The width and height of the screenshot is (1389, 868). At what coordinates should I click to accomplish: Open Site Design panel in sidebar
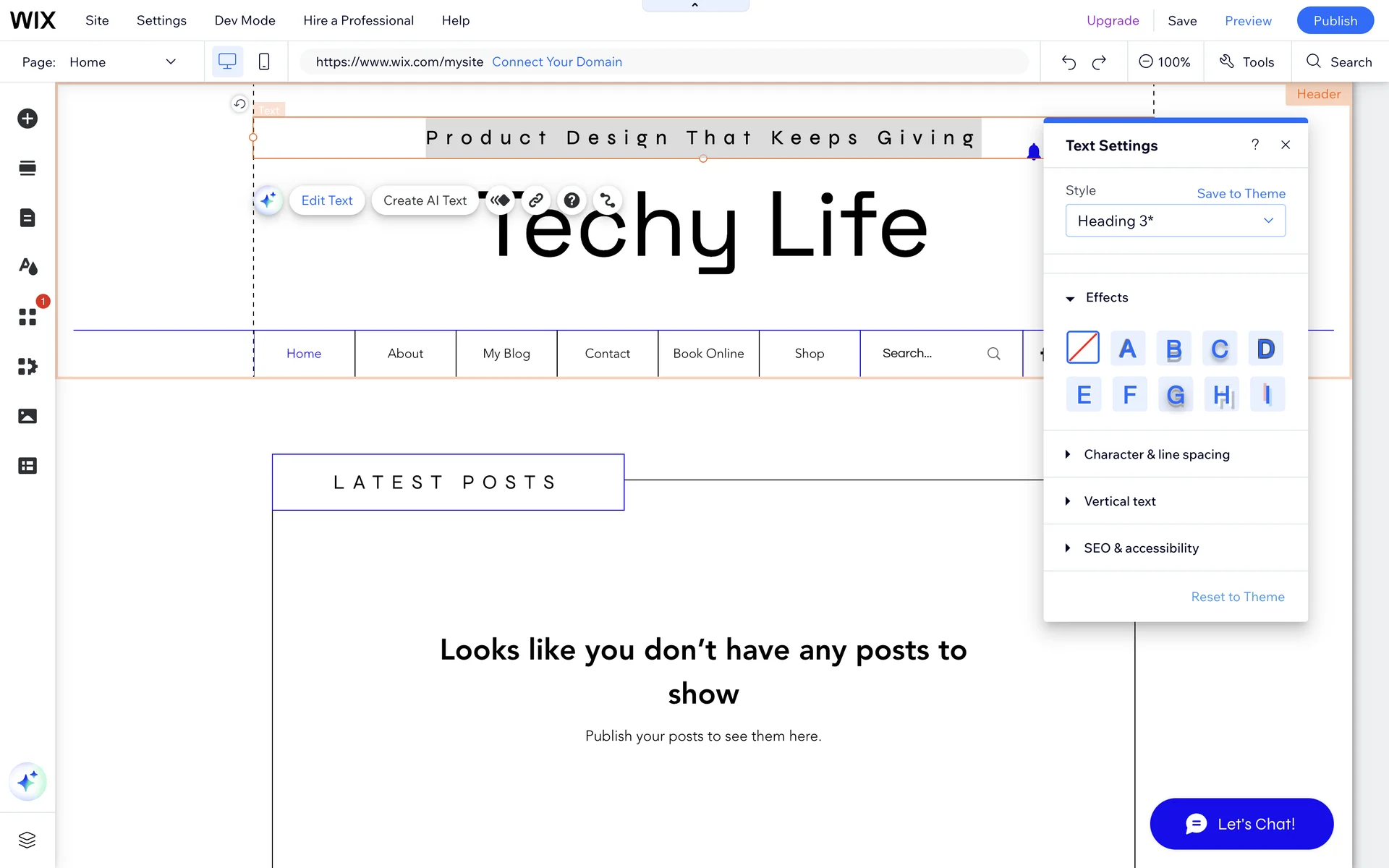27,267
